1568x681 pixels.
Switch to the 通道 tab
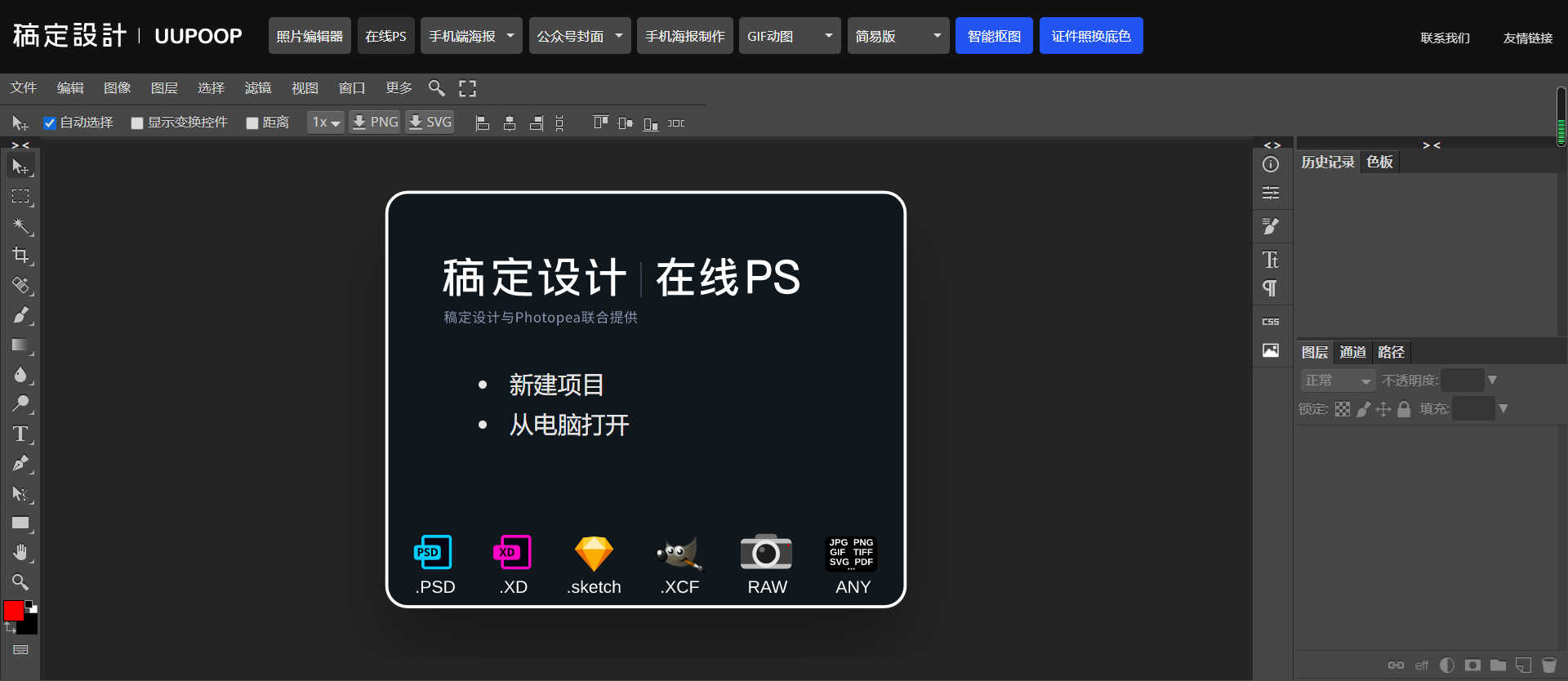click(x=1352, y=352)
